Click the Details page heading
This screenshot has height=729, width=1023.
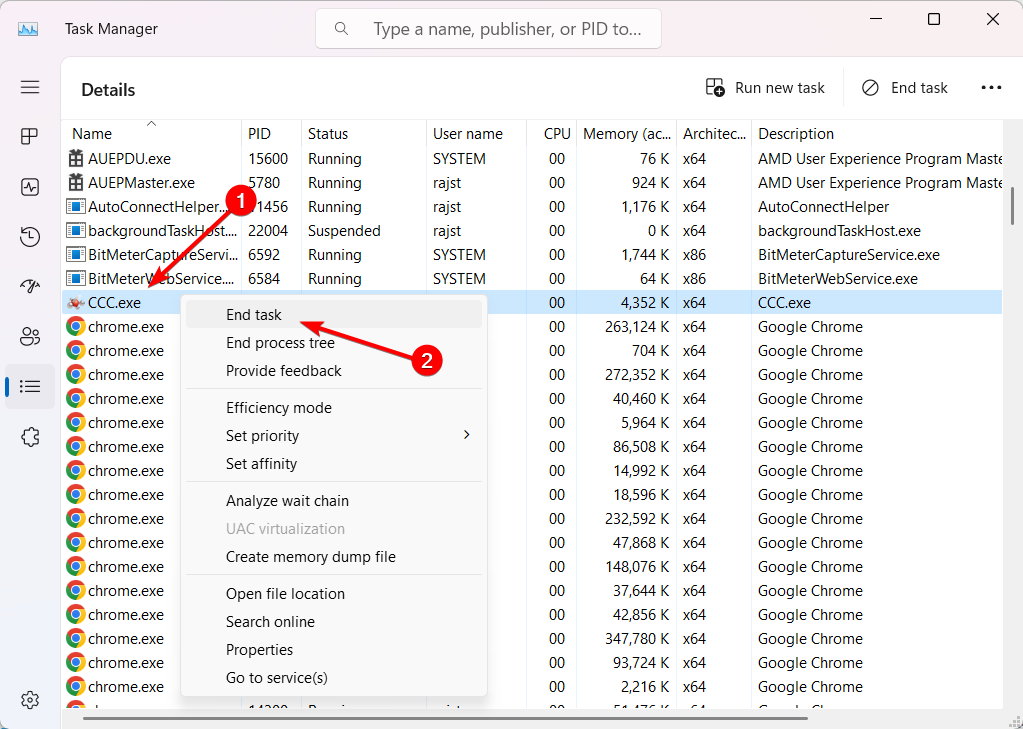[x=108, y=90]
